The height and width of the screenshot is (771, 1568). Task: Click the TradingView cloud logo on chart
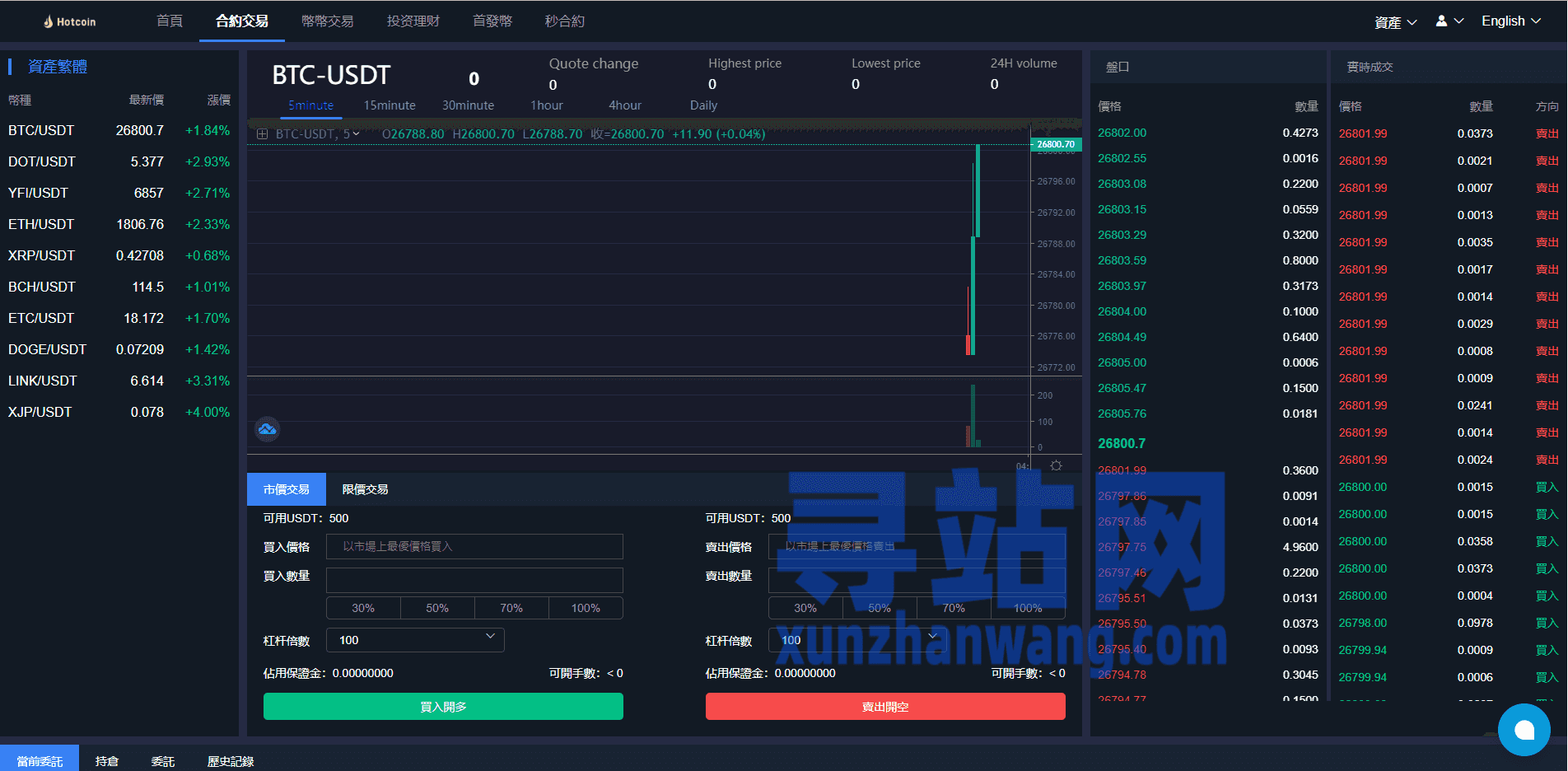coord(267,429)
